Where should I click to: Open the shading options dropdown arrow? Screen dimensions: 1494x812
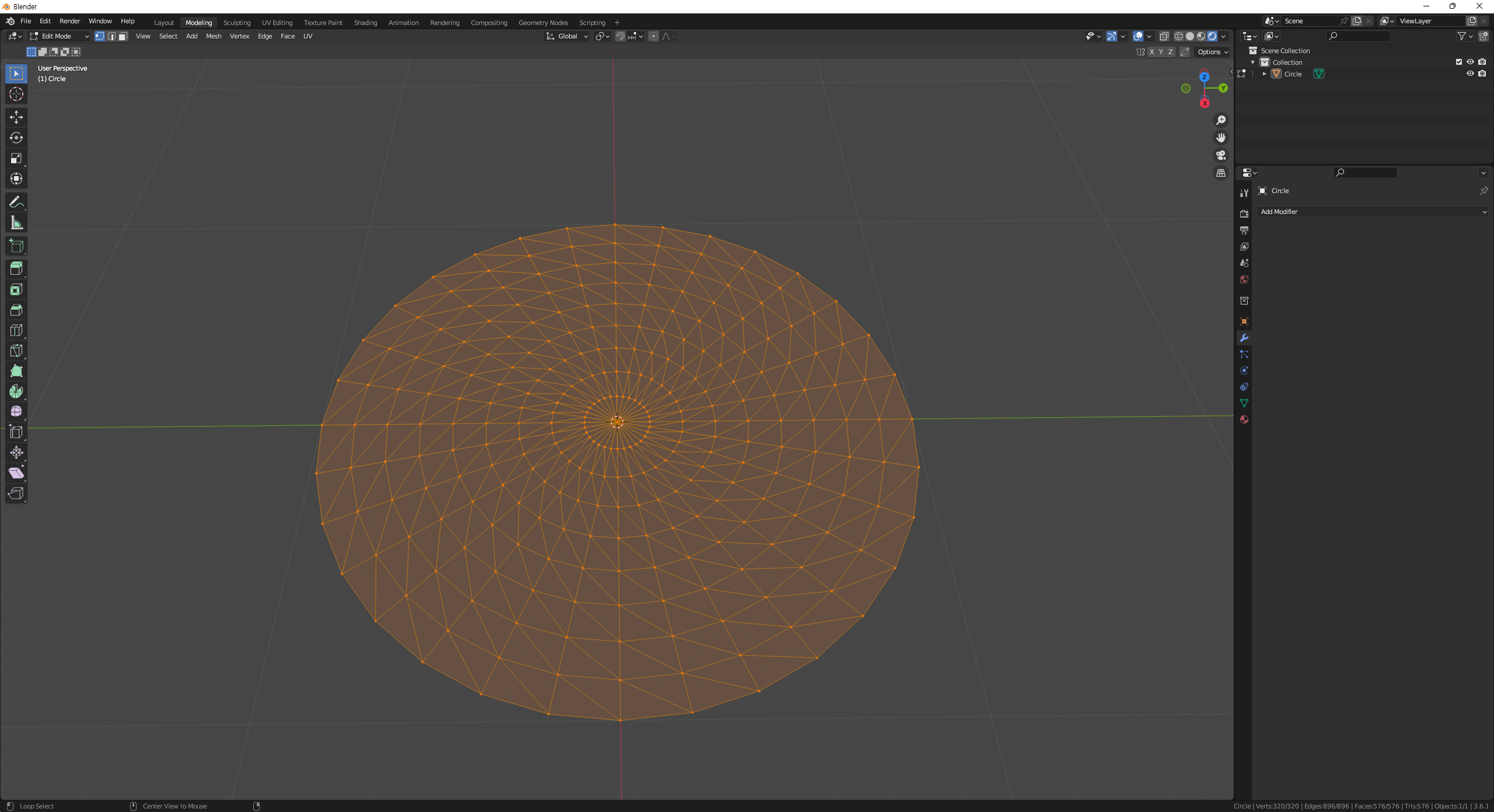pyautogui.click(x=1223, y=36)
